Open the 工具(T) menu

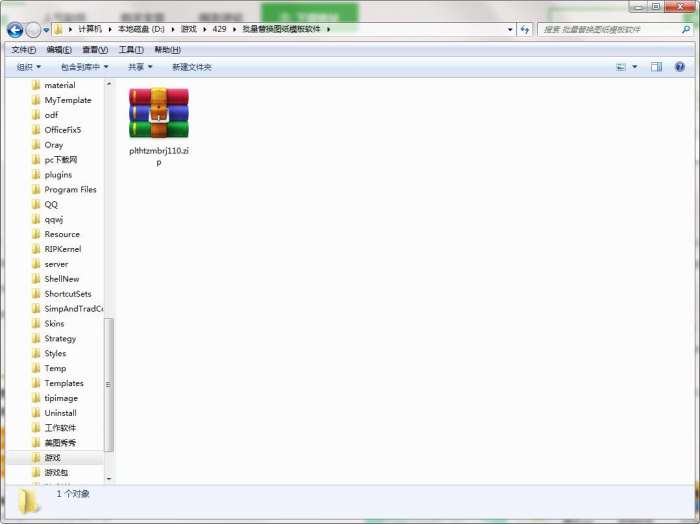point(131,50)
